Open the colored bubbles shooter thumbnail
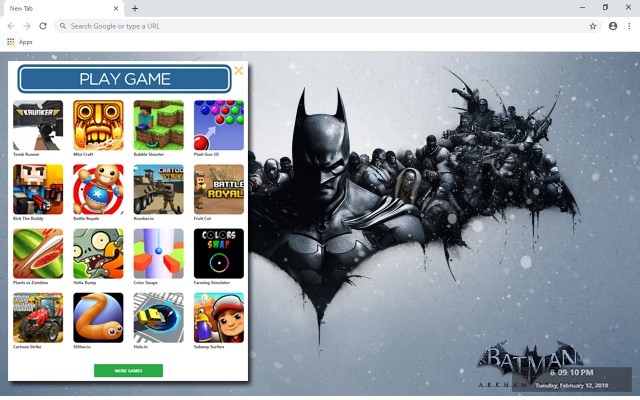This screenshot has height=400, width=640. point(219,125)
